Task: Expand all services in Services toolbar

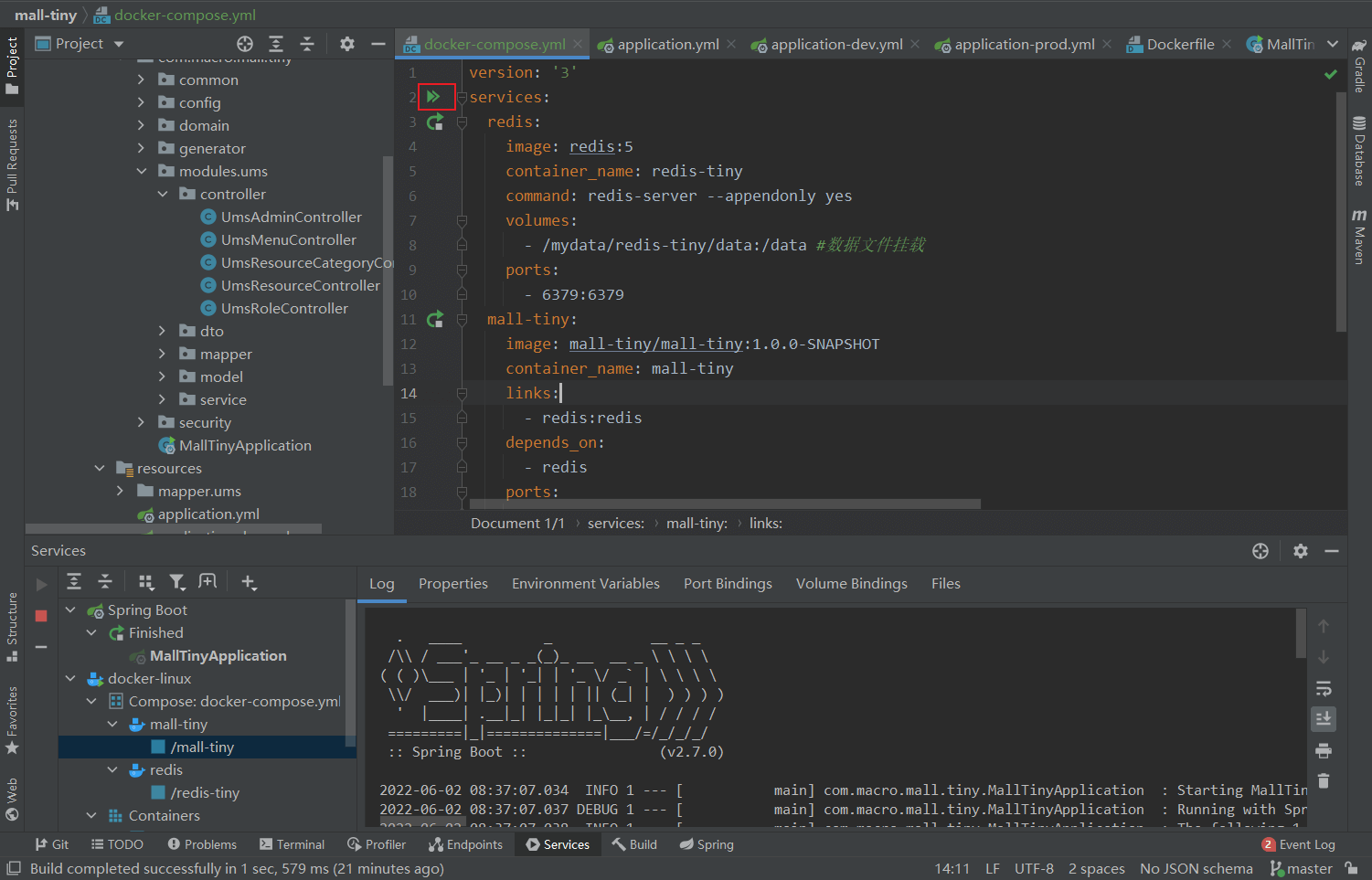Action: pos(74,581)
